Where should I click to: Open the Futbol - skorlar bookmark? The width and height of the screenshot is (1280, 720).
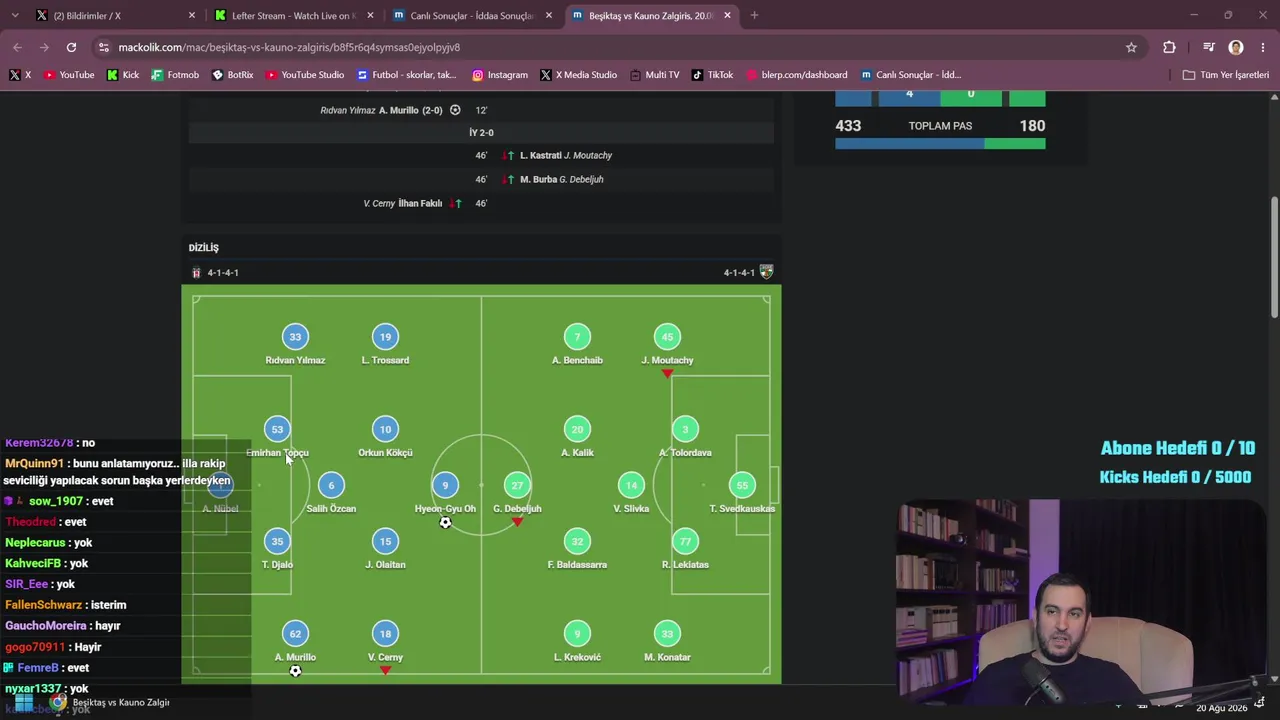click(x=406, y=75)
